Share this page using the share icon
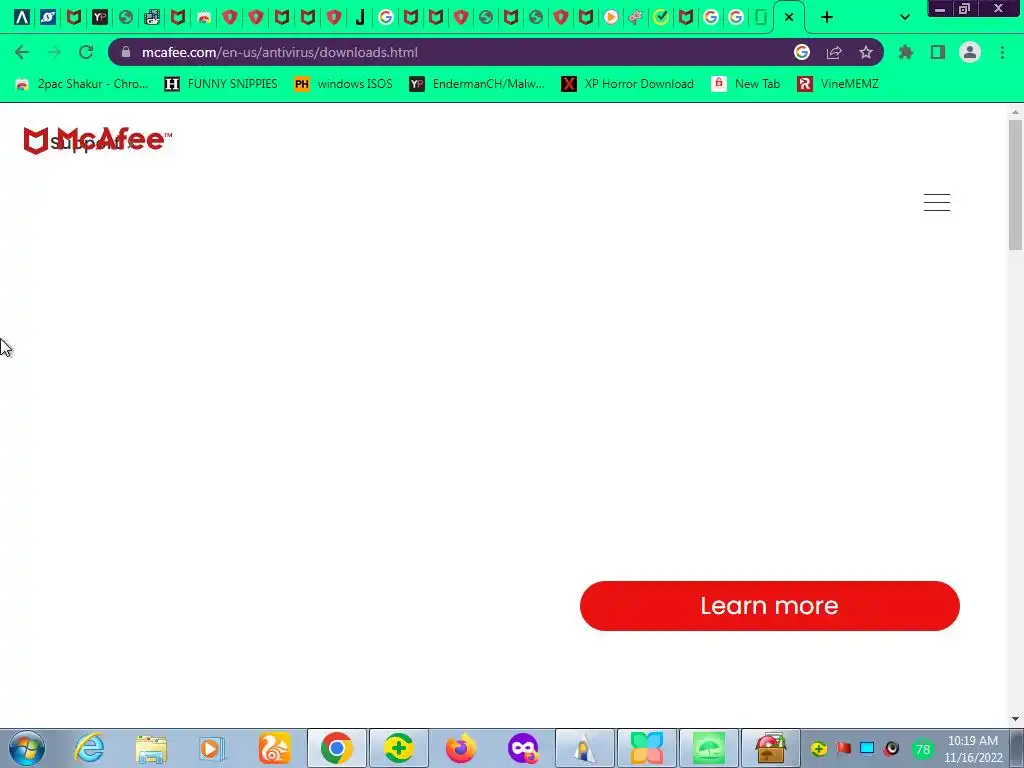This screenshot has width=1024, height=768. coord(834,52)
